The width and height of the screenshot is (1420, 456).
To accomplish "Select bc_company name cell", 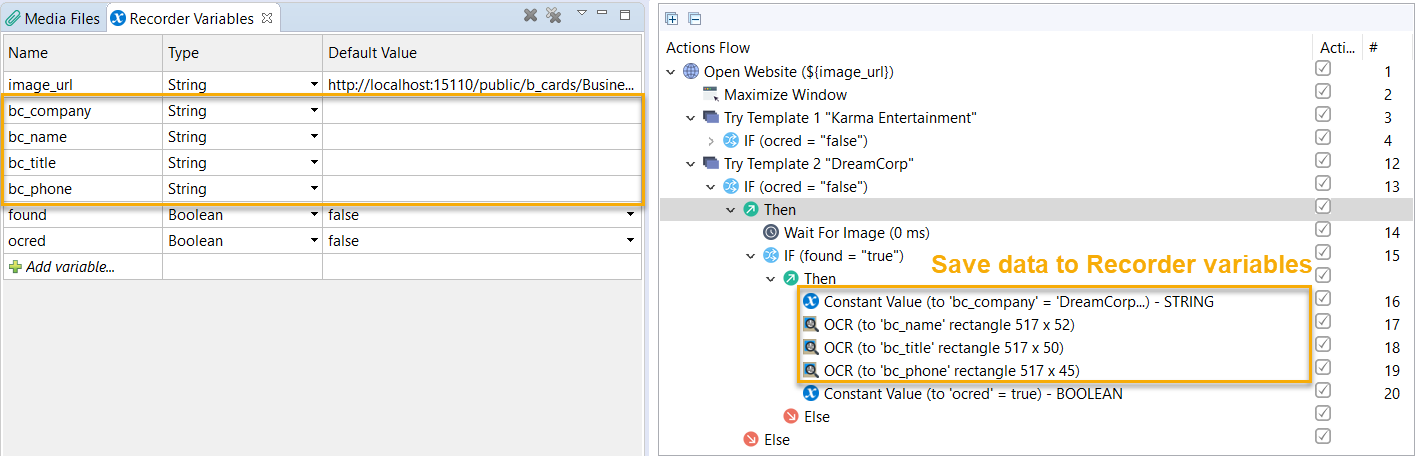I will pyautogui.click(x=83, y=111).
